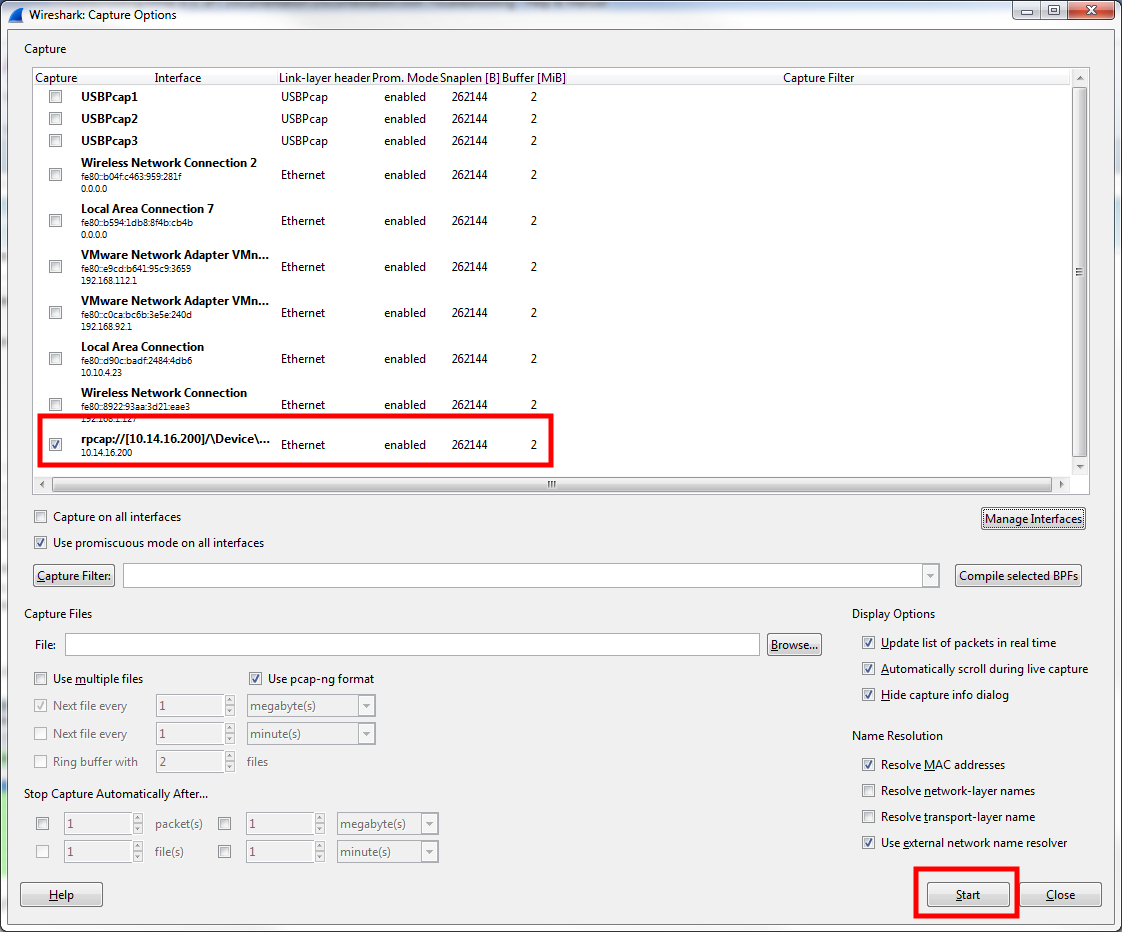Click the interface list scroll-down arrow
Image resolution: width=1122 pixels, height=932 pixels.
(x=1080, y=466)
